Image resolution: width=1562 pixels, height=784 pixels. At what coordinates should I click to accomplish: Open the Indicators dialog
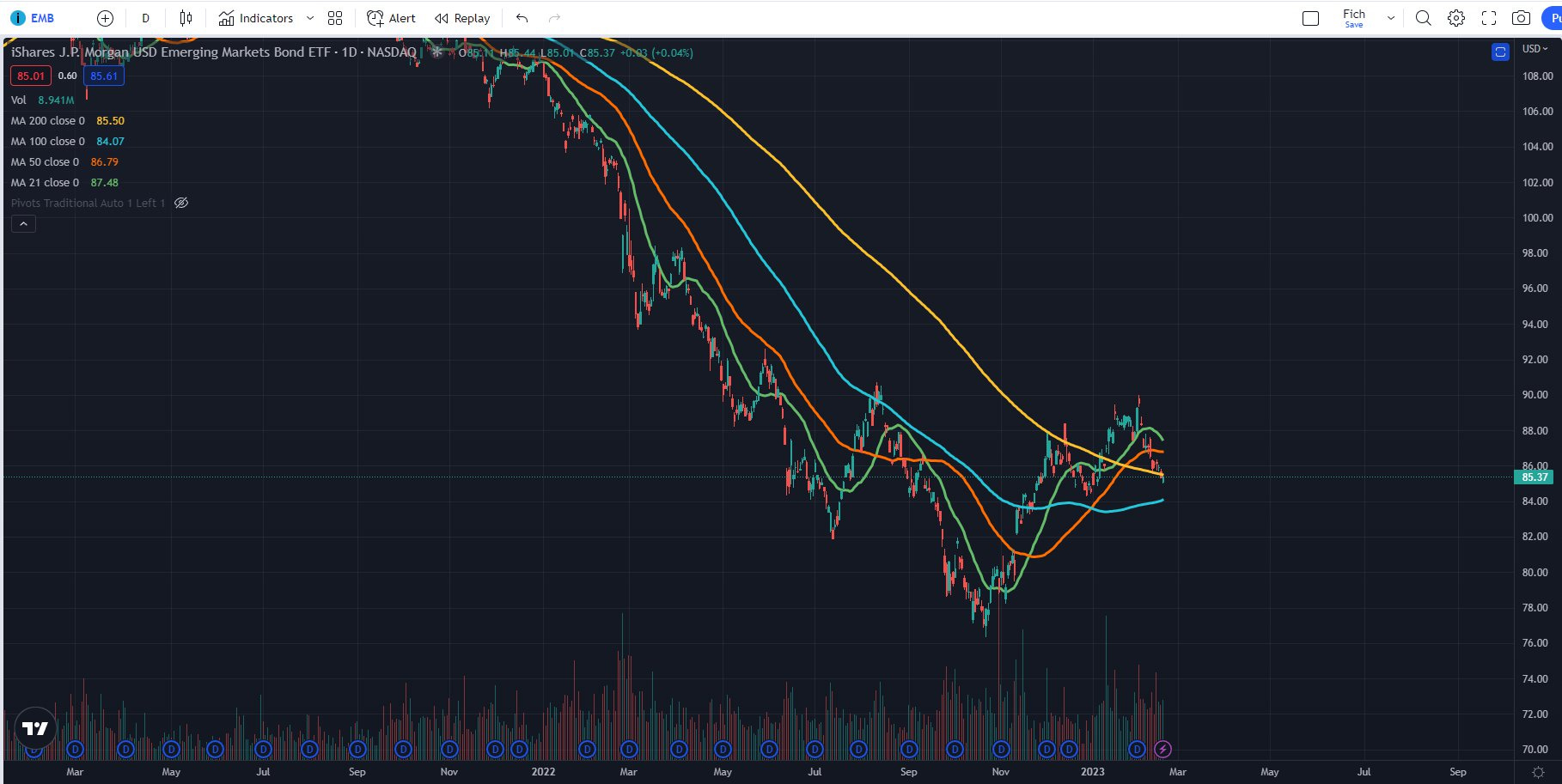pos(255,18)
